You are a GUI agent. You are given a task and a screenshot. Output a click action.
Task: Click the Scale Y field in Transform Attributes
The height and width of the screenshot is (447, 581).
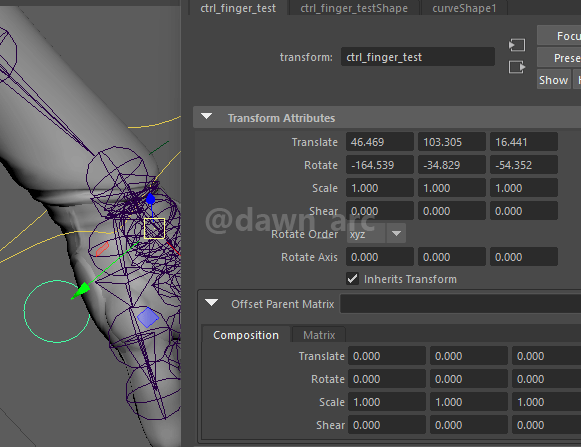tap(452, 188)
